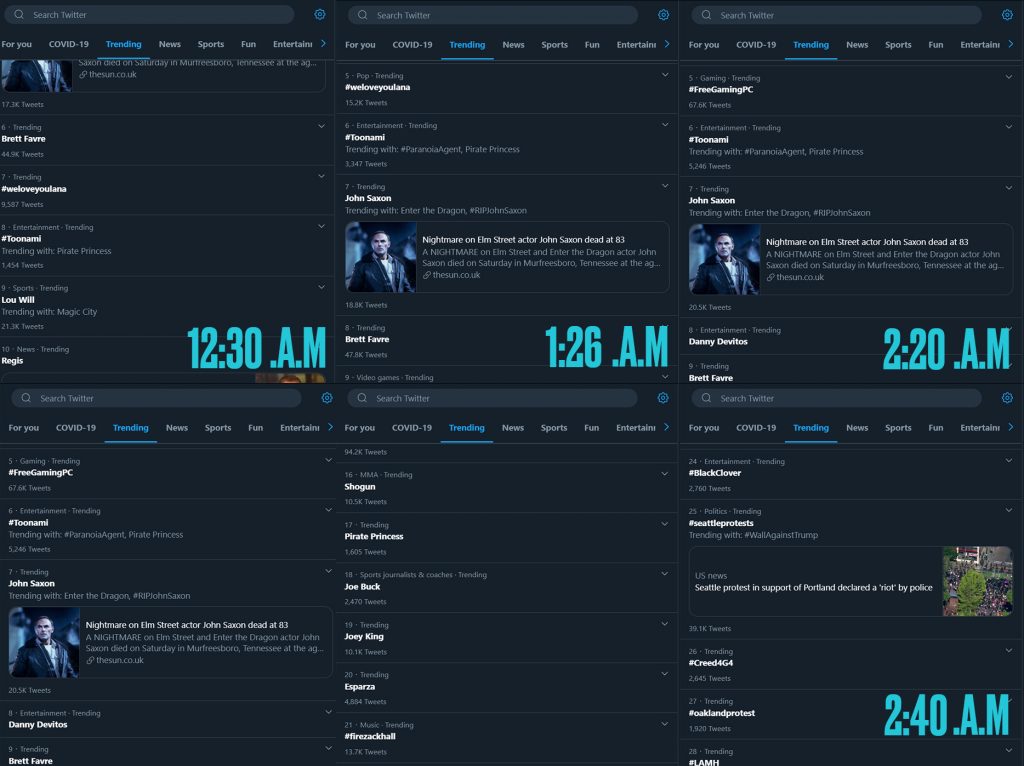Image resolution: width=1024 pixels, height=766 pixels.
Task: Click tab-scroll right arrow in 2:40 A.M panel
Action: [1011, 427]
